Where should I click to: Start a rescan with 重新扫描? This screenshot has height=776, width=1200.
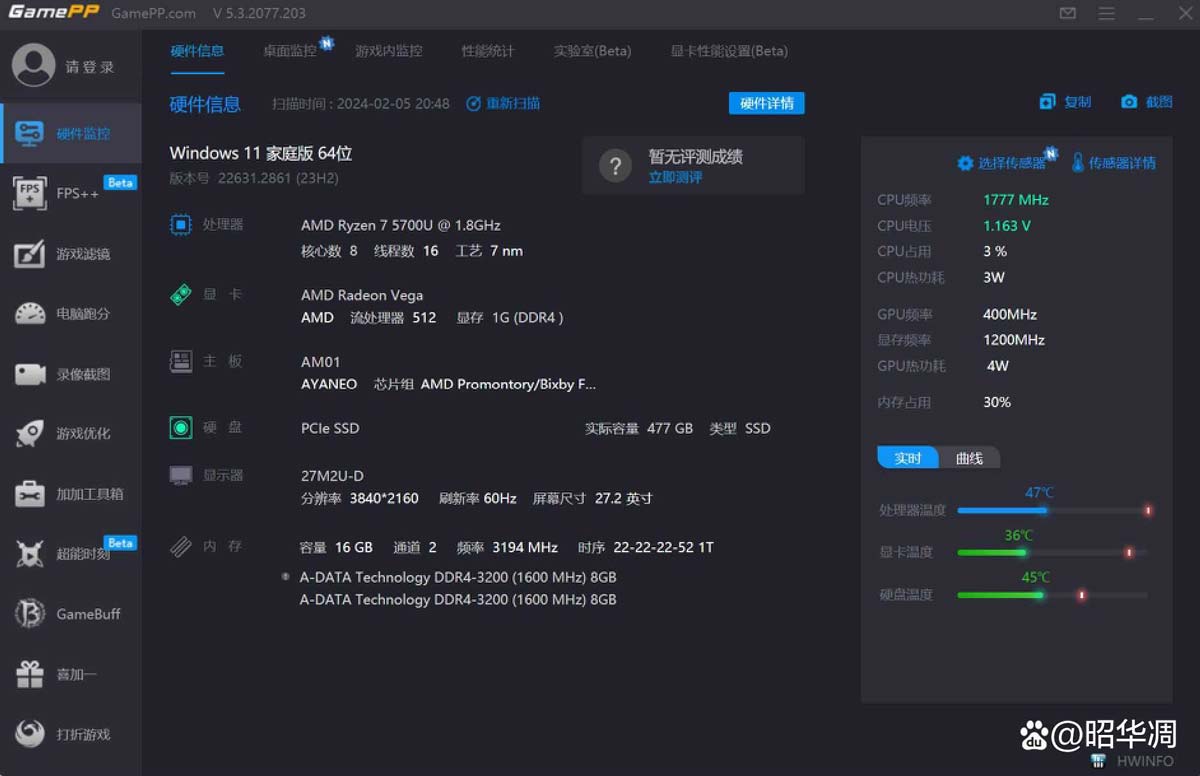tap(503, 103)
